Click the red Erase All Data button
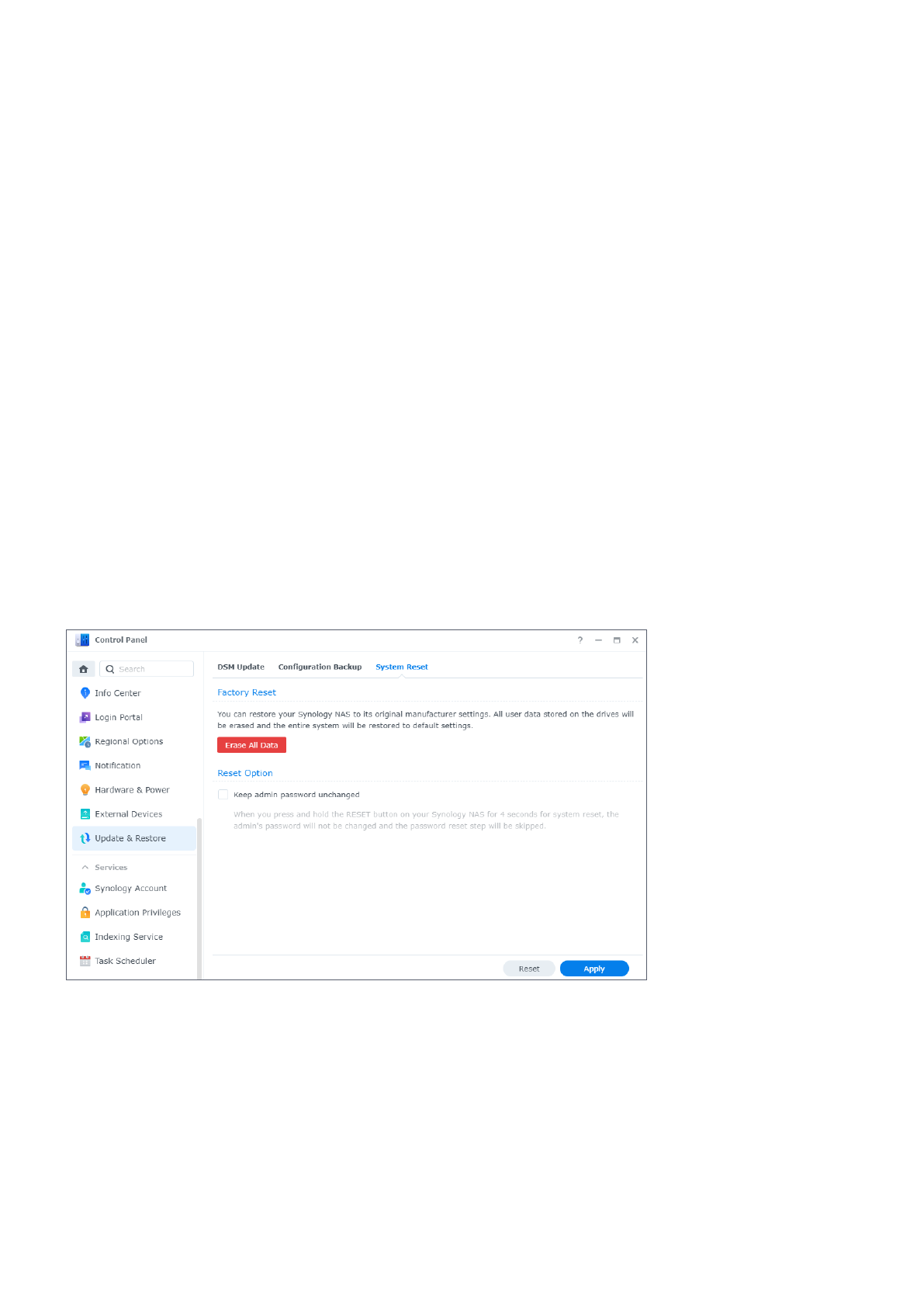The width and height of the screenshot is (924, 1307). pos(251,745)
